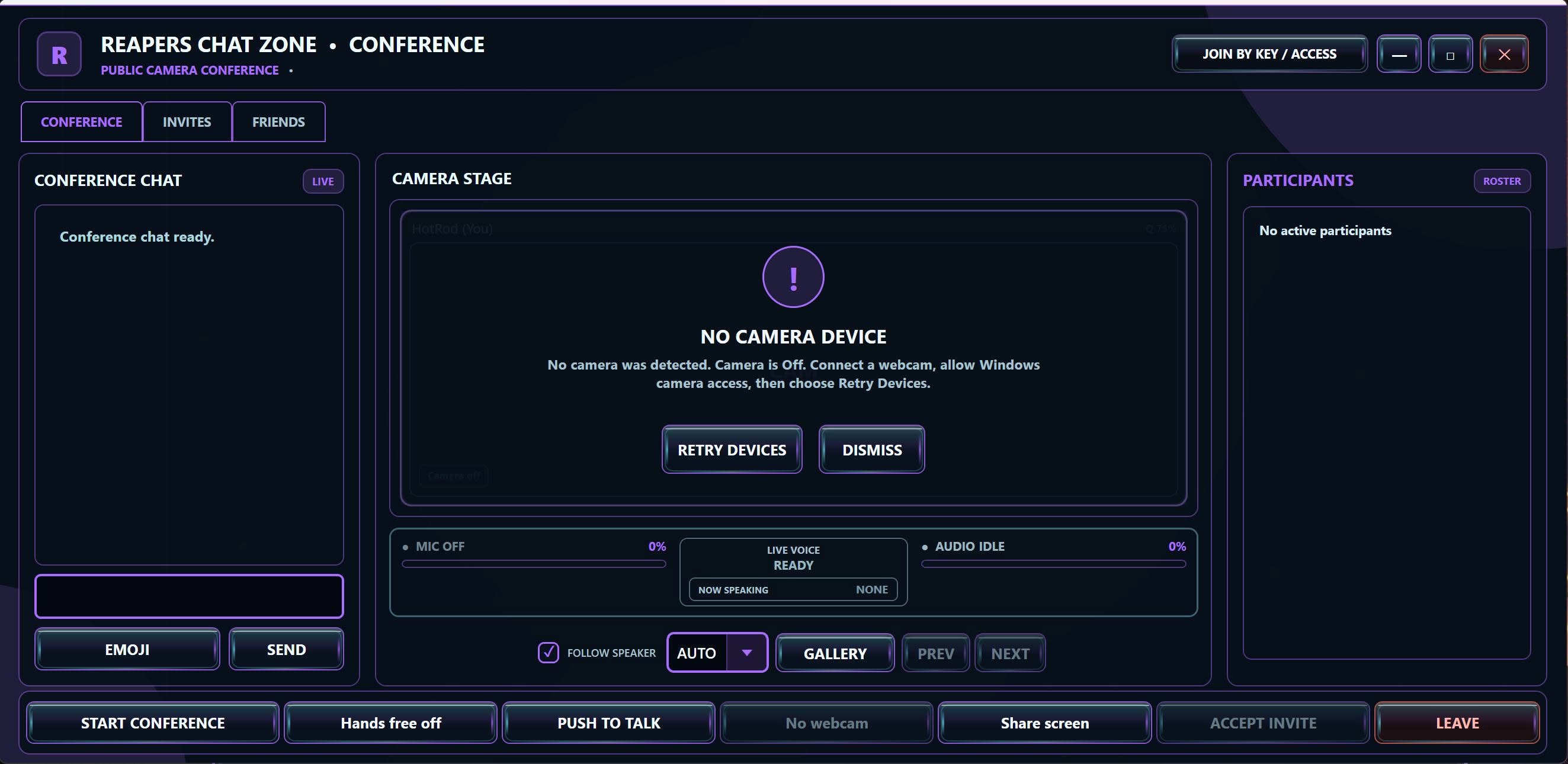Open the Friends tab

[x=278, y=122]
